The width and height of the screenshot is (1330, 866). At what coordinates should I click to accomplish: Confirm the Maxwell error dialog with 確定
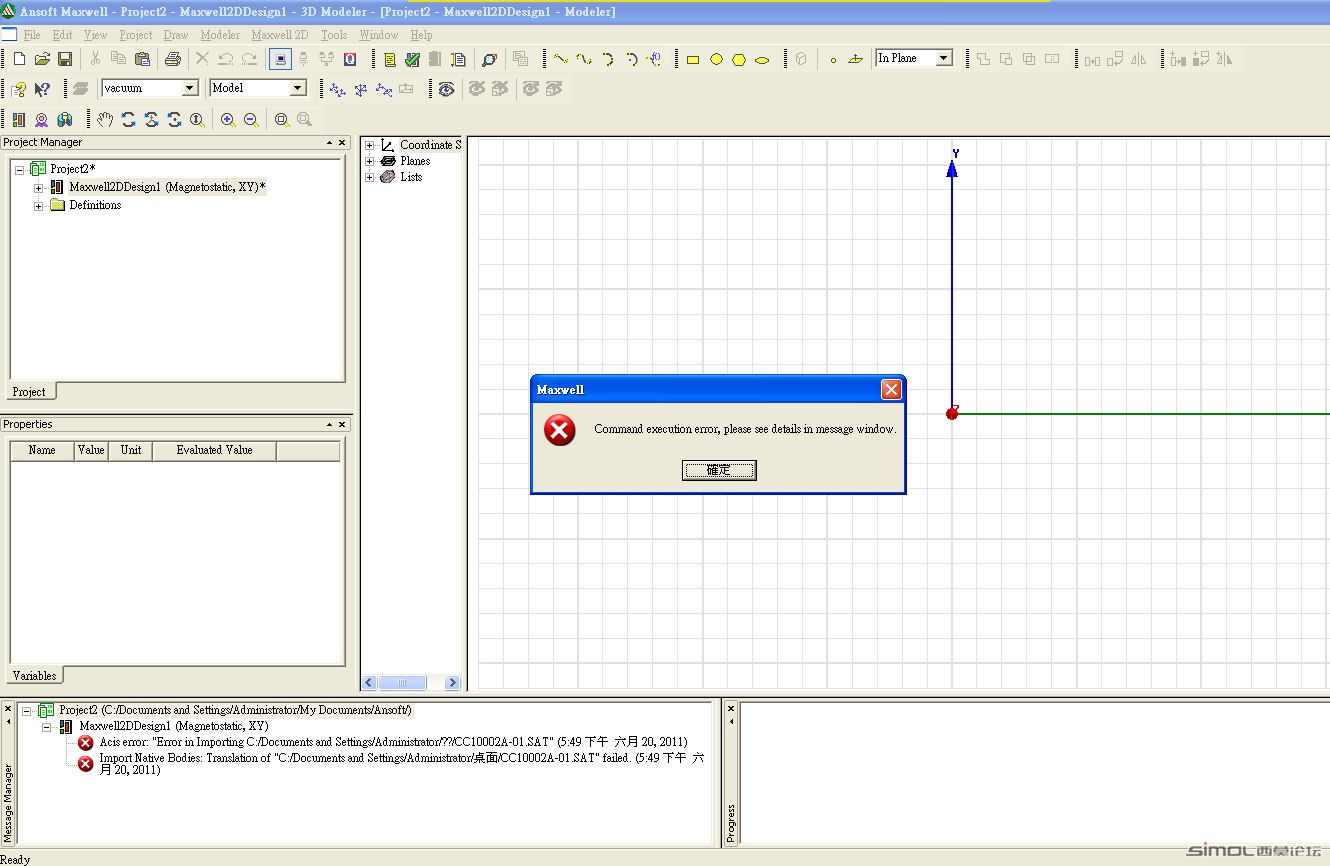pyautogui.click(x=719, y=470)
